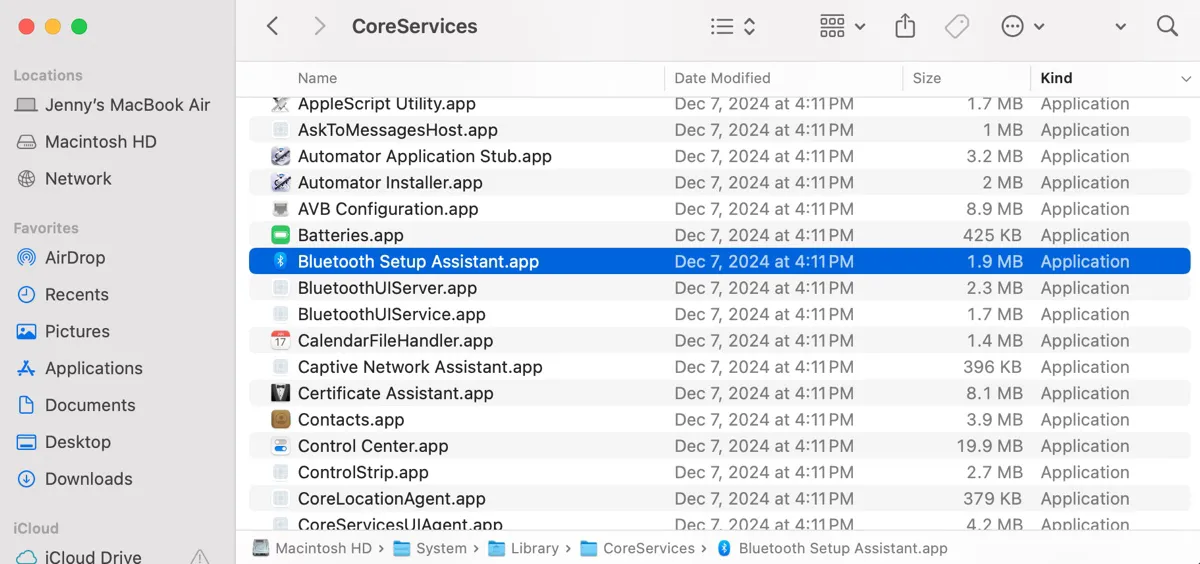
Task: Click Library in the path bar
Action: click(533, 548)
